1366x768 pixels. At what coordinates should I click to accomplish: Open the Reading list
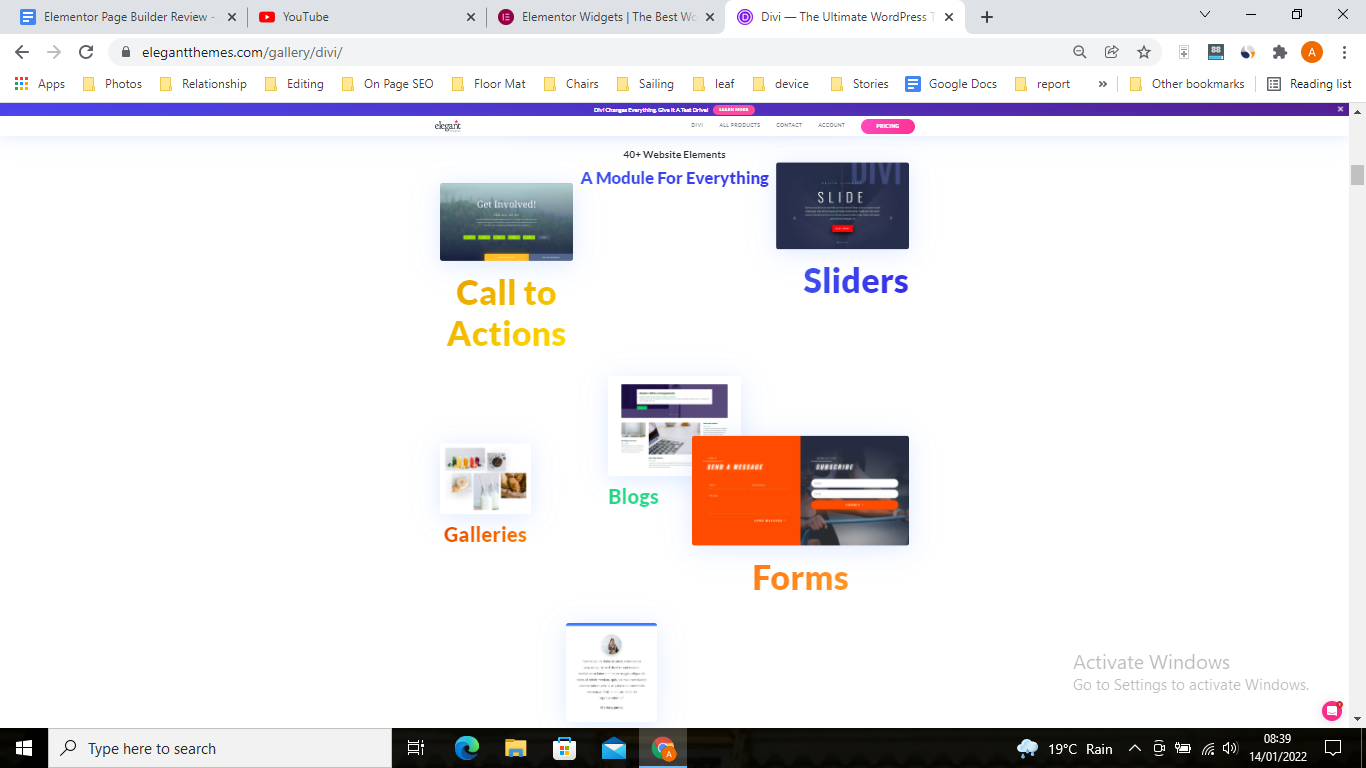[x=1309, y=84]
